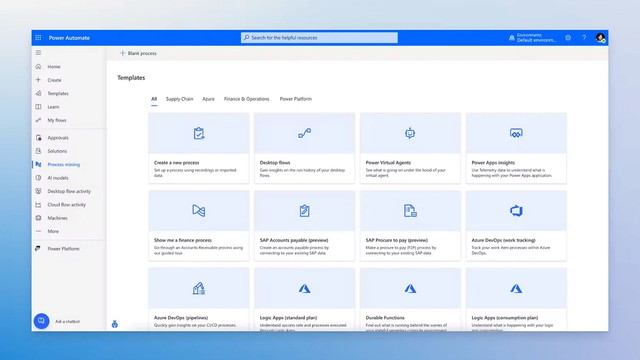Click the Ask a chatbot label
640x360 pixels.
(x=67, y=322)
